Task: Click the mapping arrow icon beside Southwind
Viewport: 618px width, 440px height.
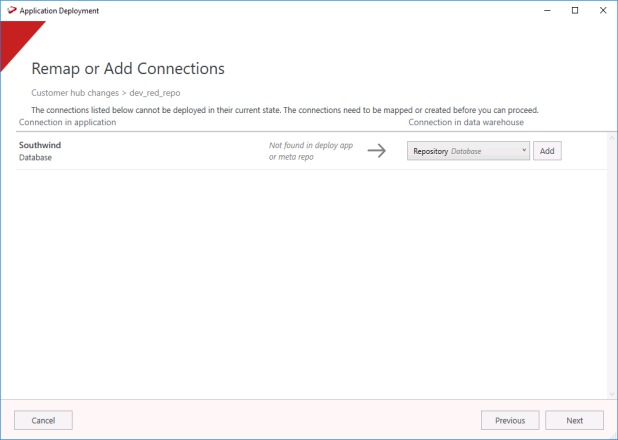Action: pyautogui.click(x=376, y=151)
